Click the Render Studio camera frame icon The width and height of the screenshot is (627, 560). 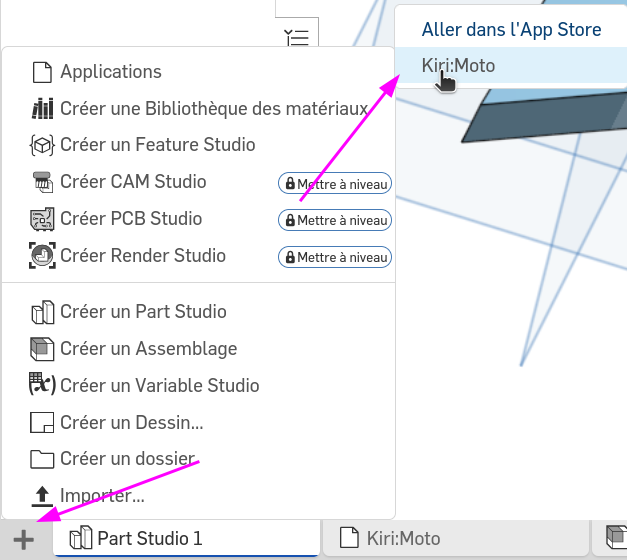pyautogui.click(x=42, y=256)
